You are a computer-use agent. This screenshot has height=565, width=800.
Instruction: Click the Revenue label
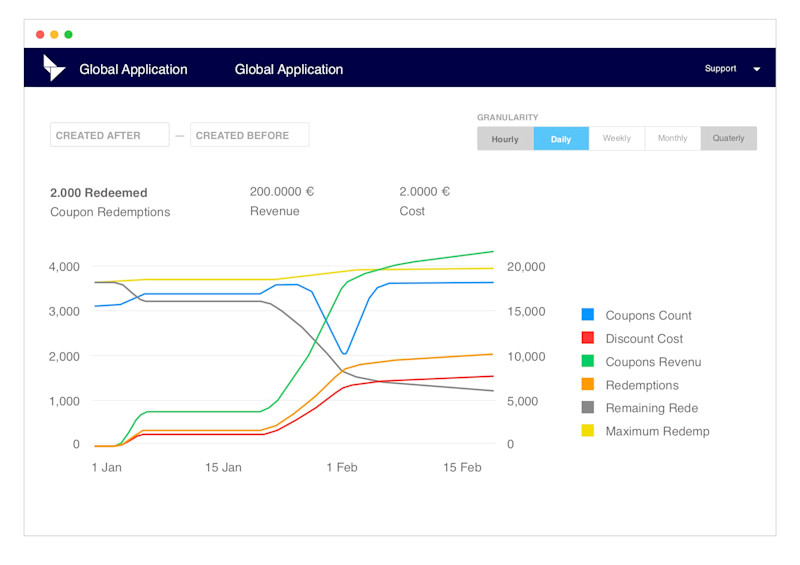click(x=274, y=211)
